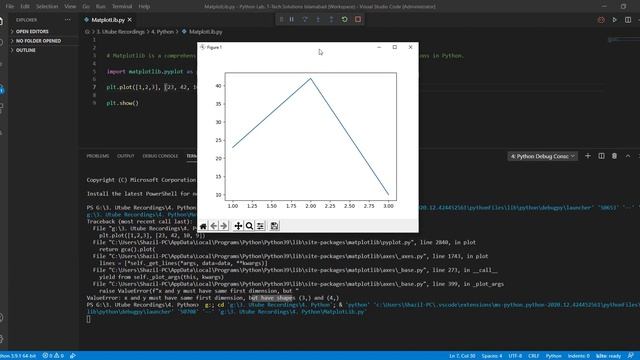Split the terminal panel
The height and width of the screenshot is (360, 640).
601,156
